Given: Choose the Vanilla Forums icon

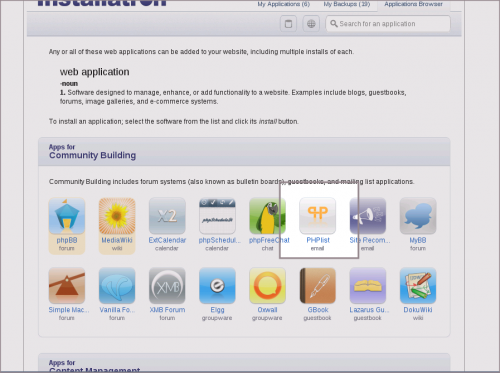Looking at the screenshot, I should pos(117,286).
